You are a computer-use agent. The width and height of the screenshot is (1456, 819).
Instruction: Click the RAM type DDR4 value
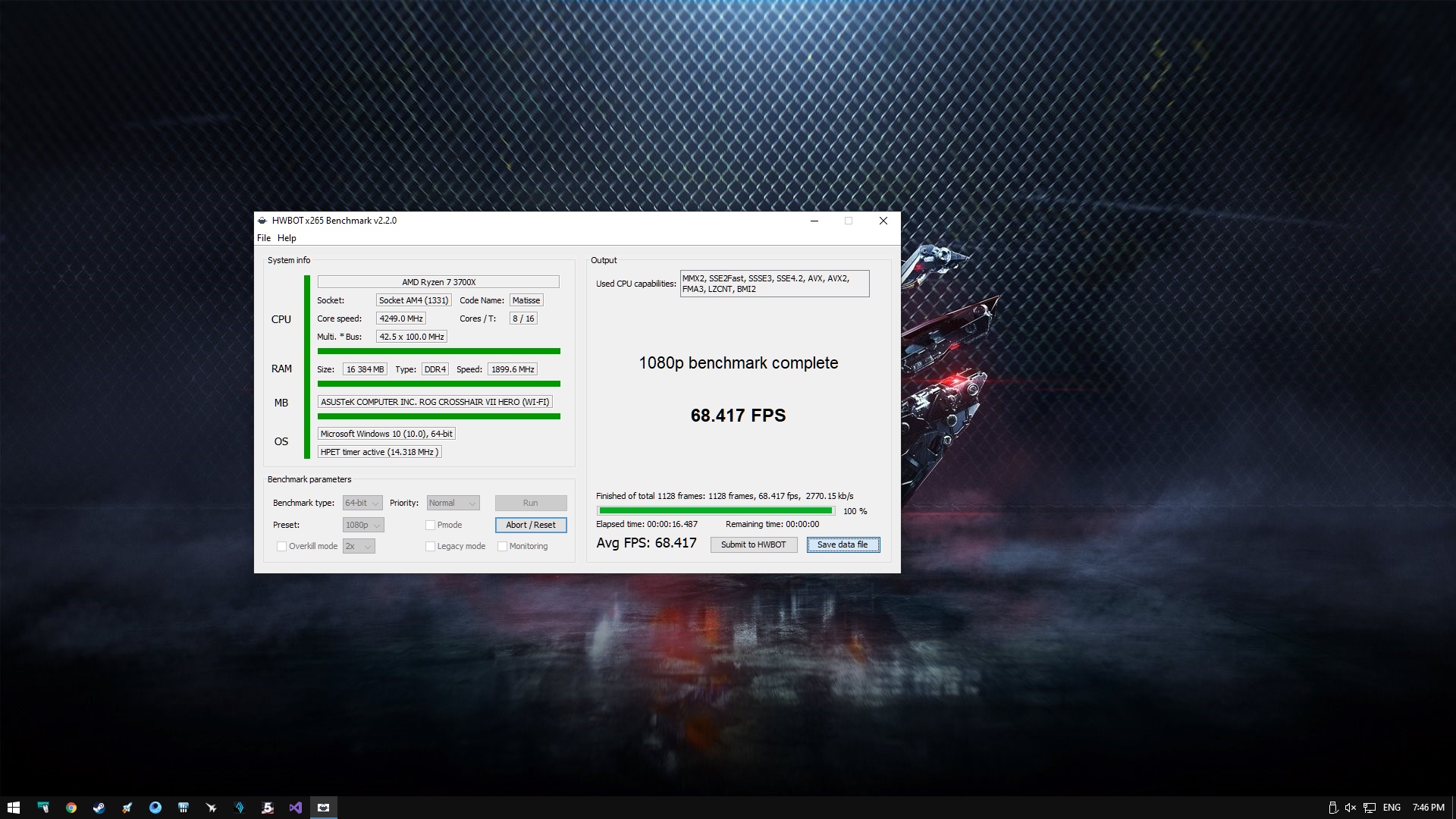pos(435,369)
